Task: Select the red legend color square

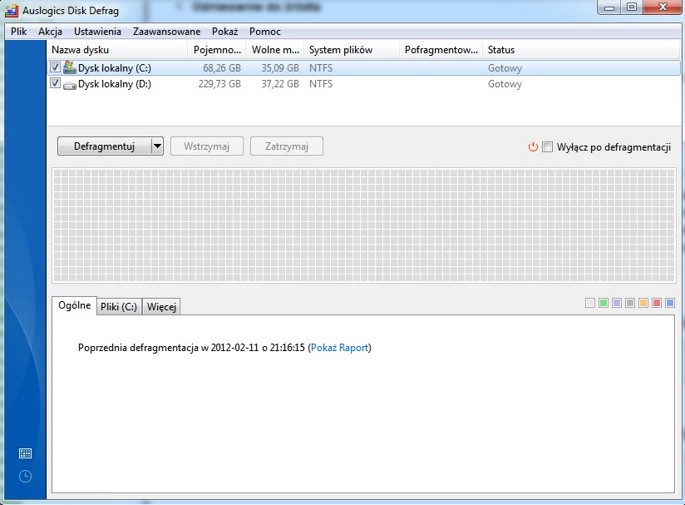Action: click(x=657, y=303)
